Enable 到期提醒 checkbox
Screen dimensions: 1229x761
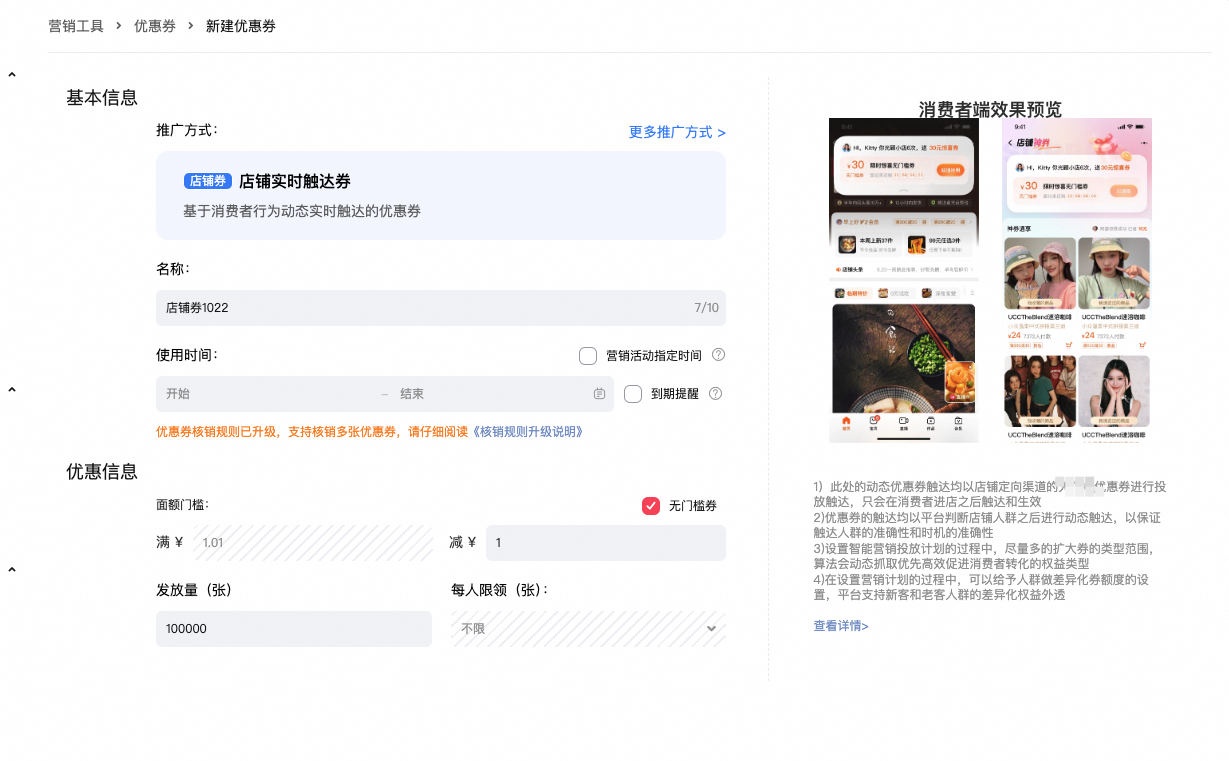click(x=633, y=394)
